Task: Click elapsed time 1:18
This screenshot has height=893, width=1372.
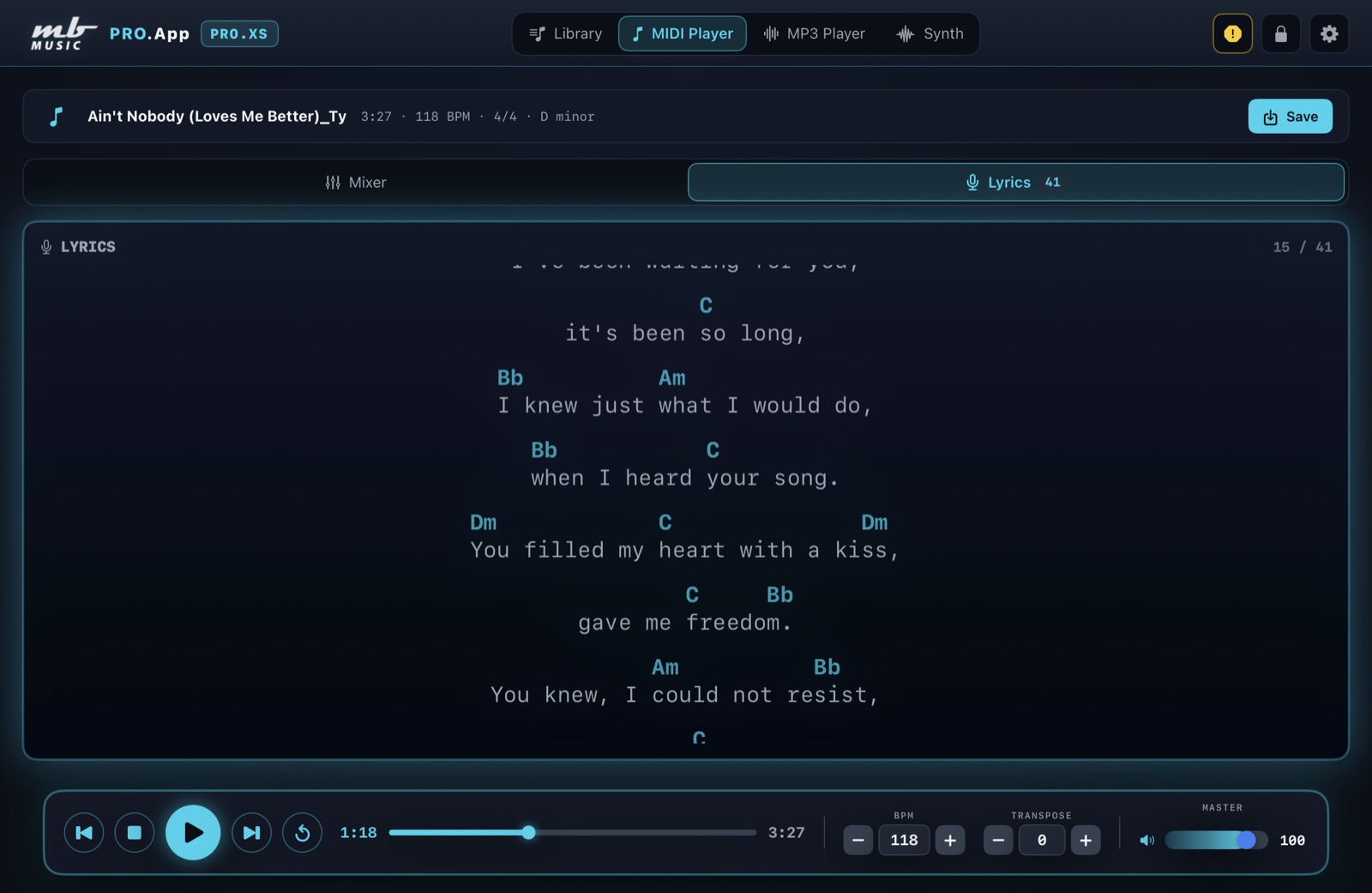Action: pos(358,832)
